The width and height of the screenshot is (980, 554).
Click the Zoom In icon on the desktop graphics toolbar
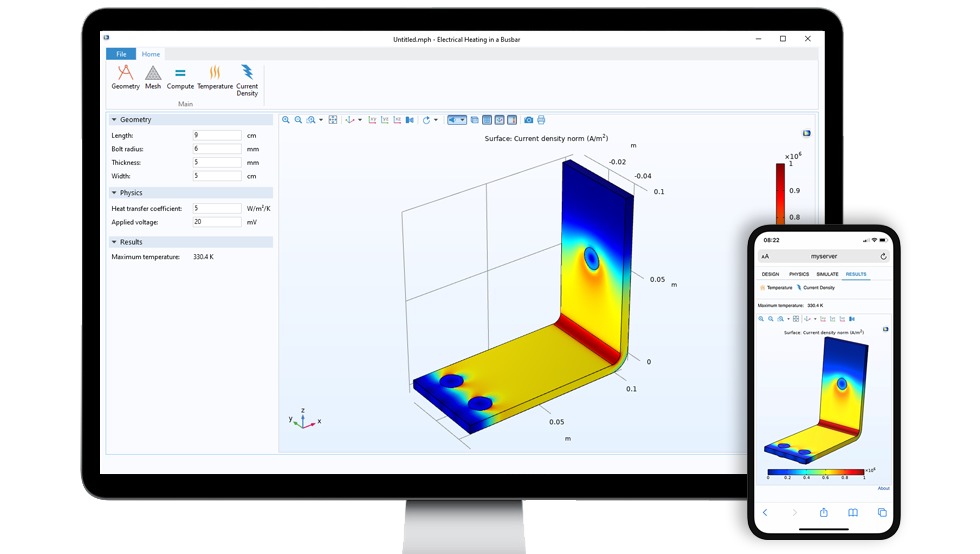click(x=286, y=120)
